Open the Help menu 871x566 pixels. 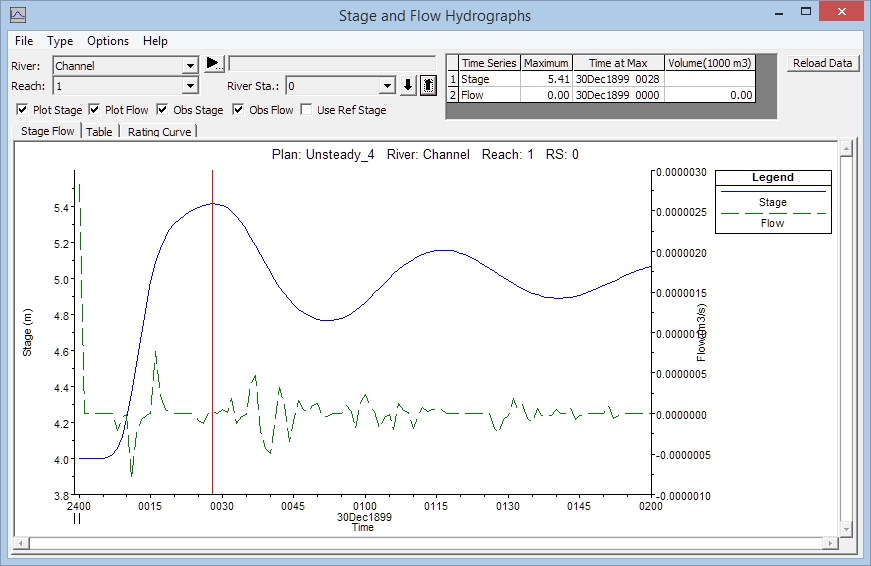tap(155, 41)
